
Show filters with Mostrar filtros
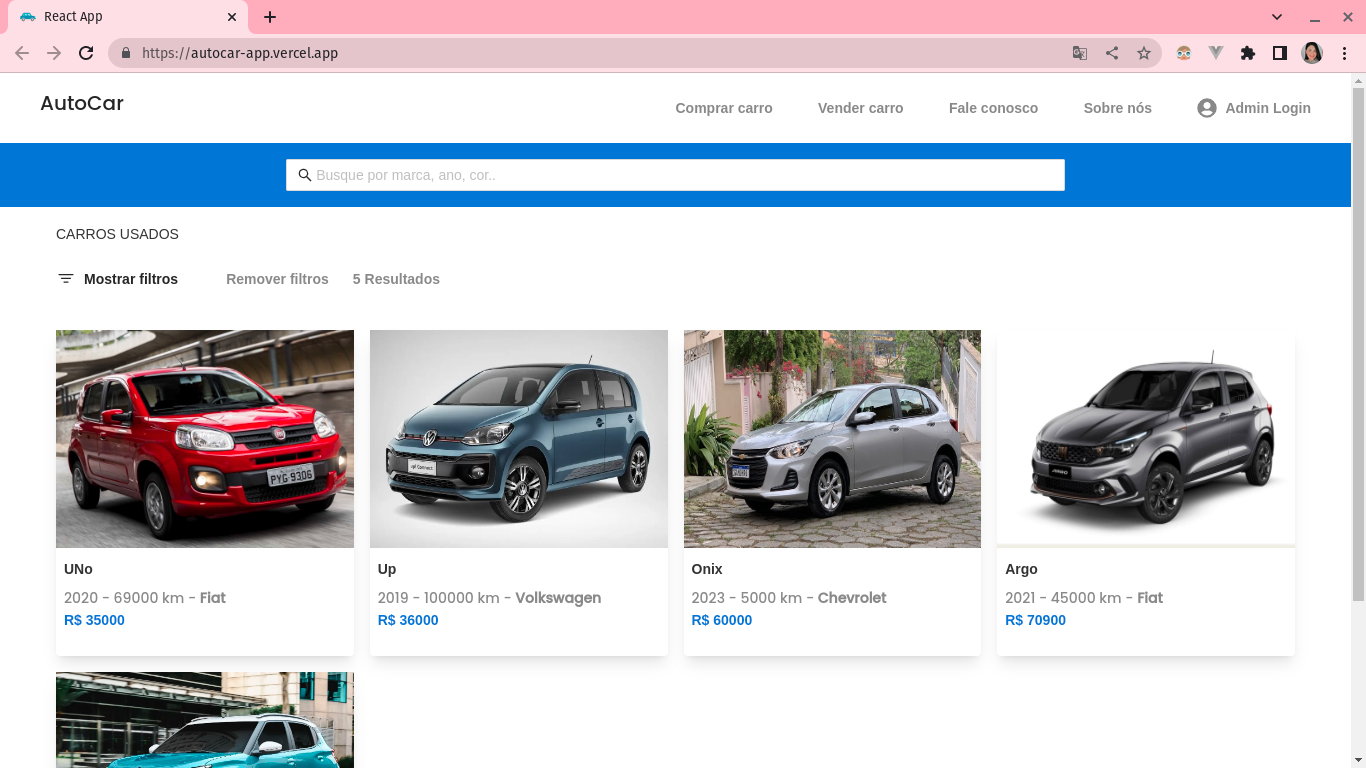118,279
